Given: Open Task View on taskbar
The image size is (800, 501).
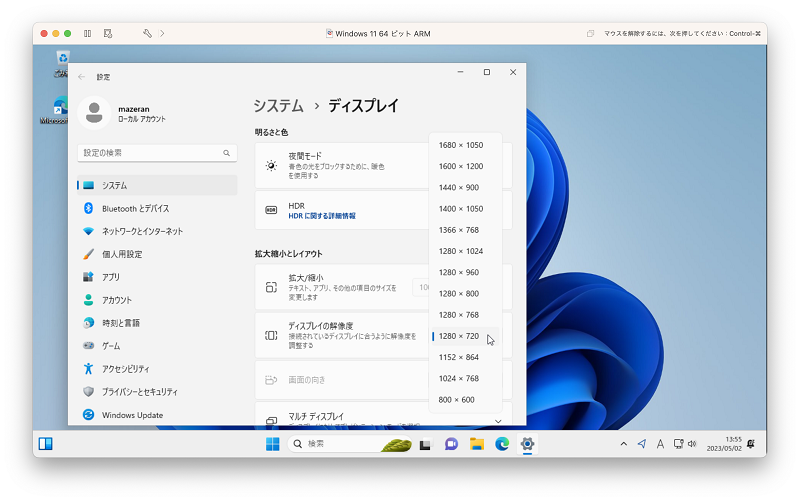Looking at the screenshot, I should [425, 444].
